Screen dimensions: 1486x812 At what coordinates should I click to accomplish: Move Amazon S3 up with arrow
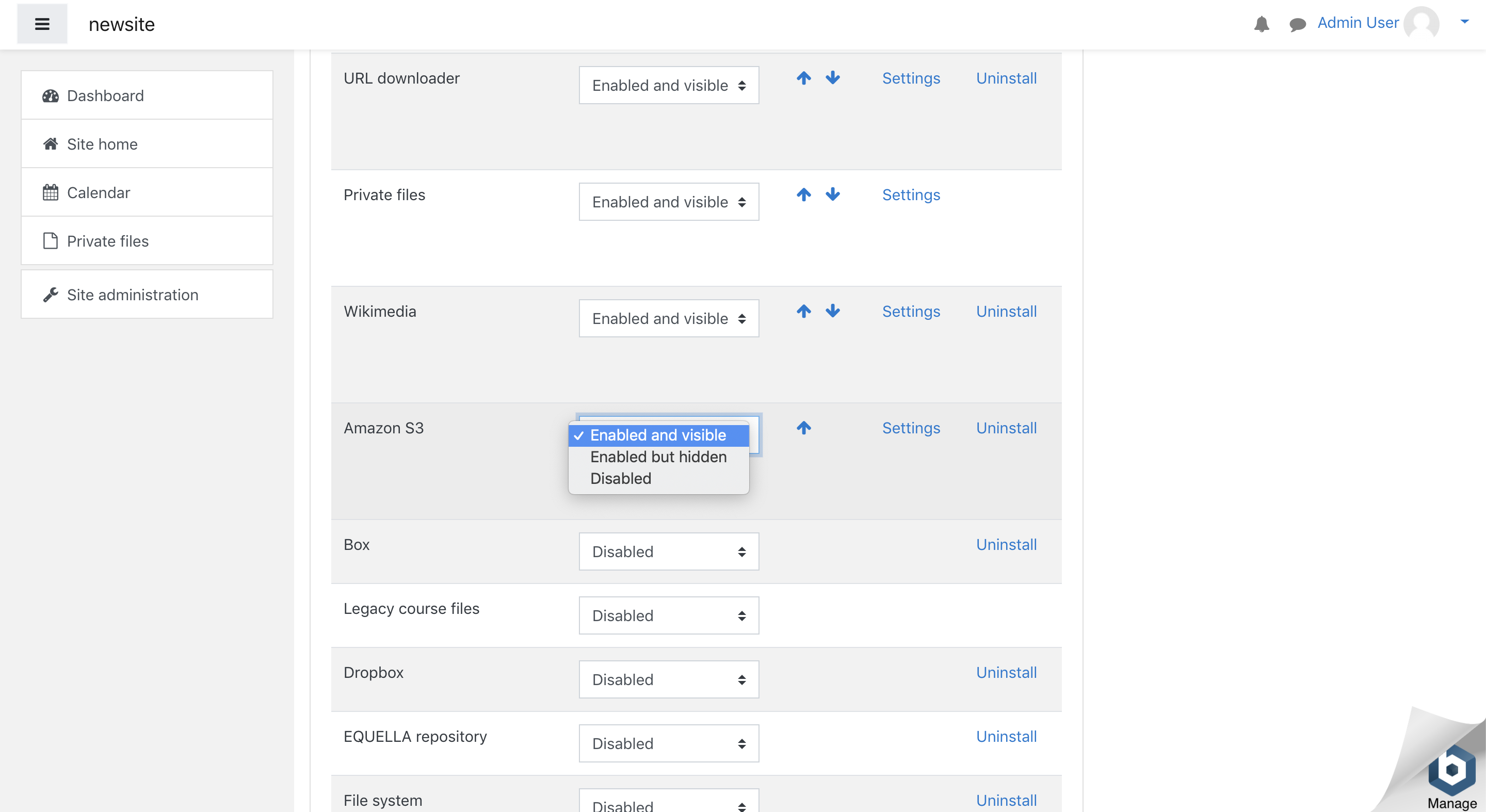pyautogui.click(x=803, y=427)
